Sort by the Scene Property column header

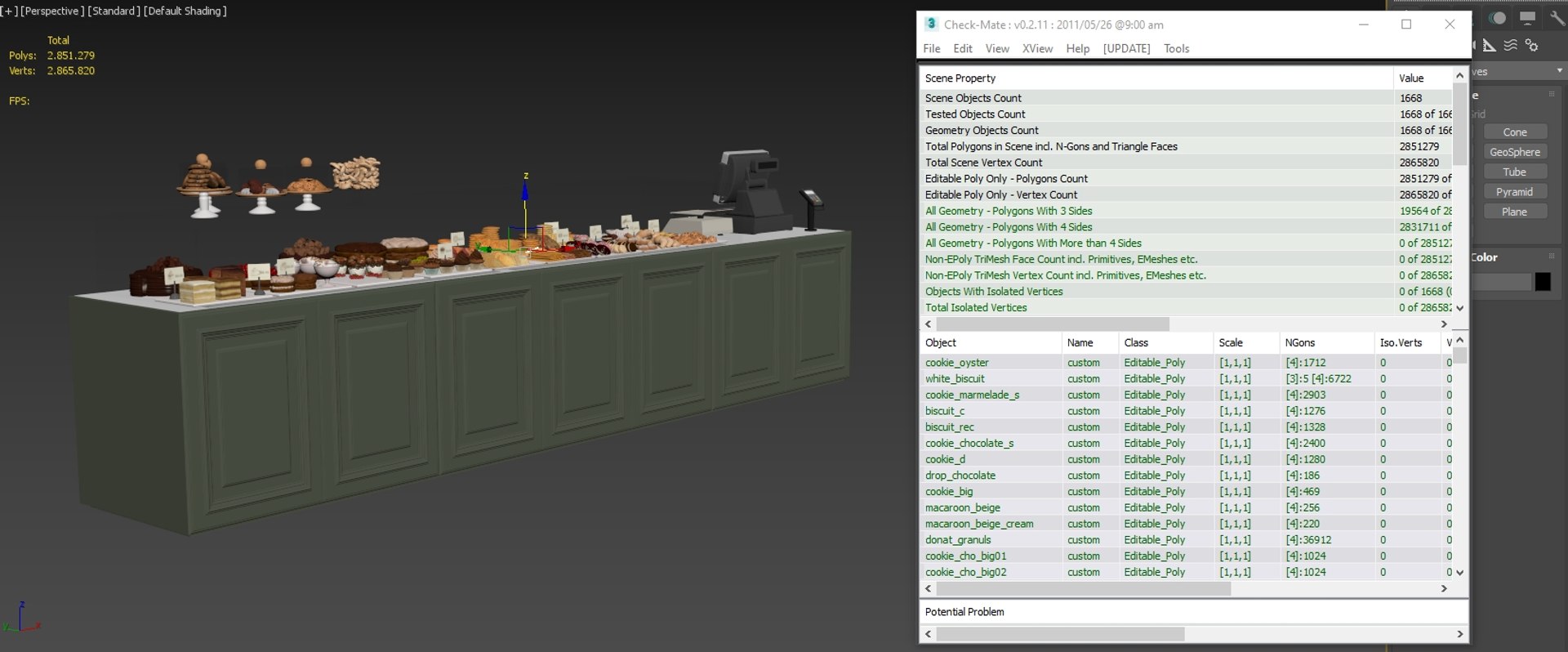(1156, 78)
